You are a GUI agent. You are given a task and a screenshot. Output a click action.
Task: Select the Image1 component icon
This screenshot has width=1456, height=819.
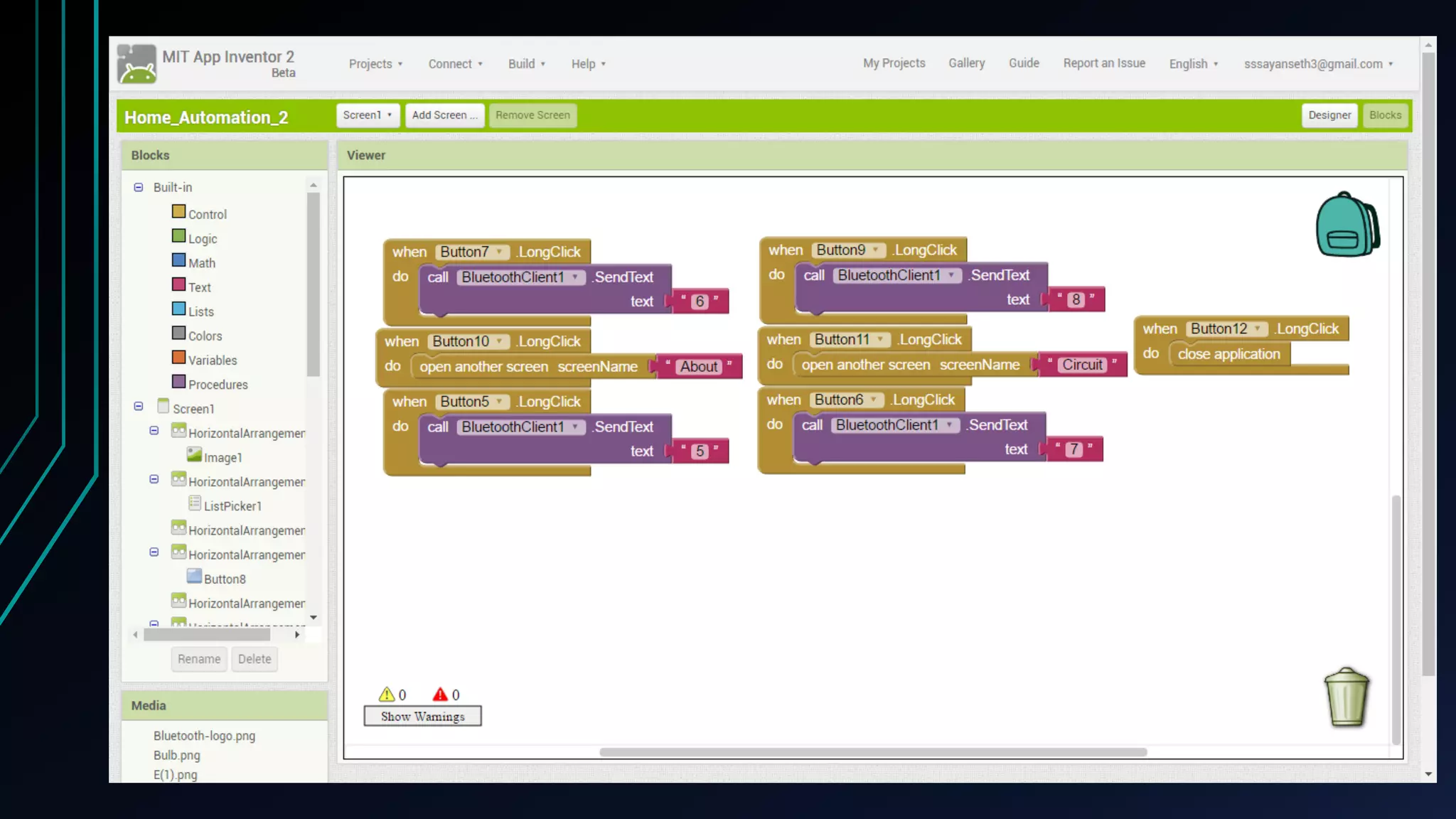click(194, 456)
